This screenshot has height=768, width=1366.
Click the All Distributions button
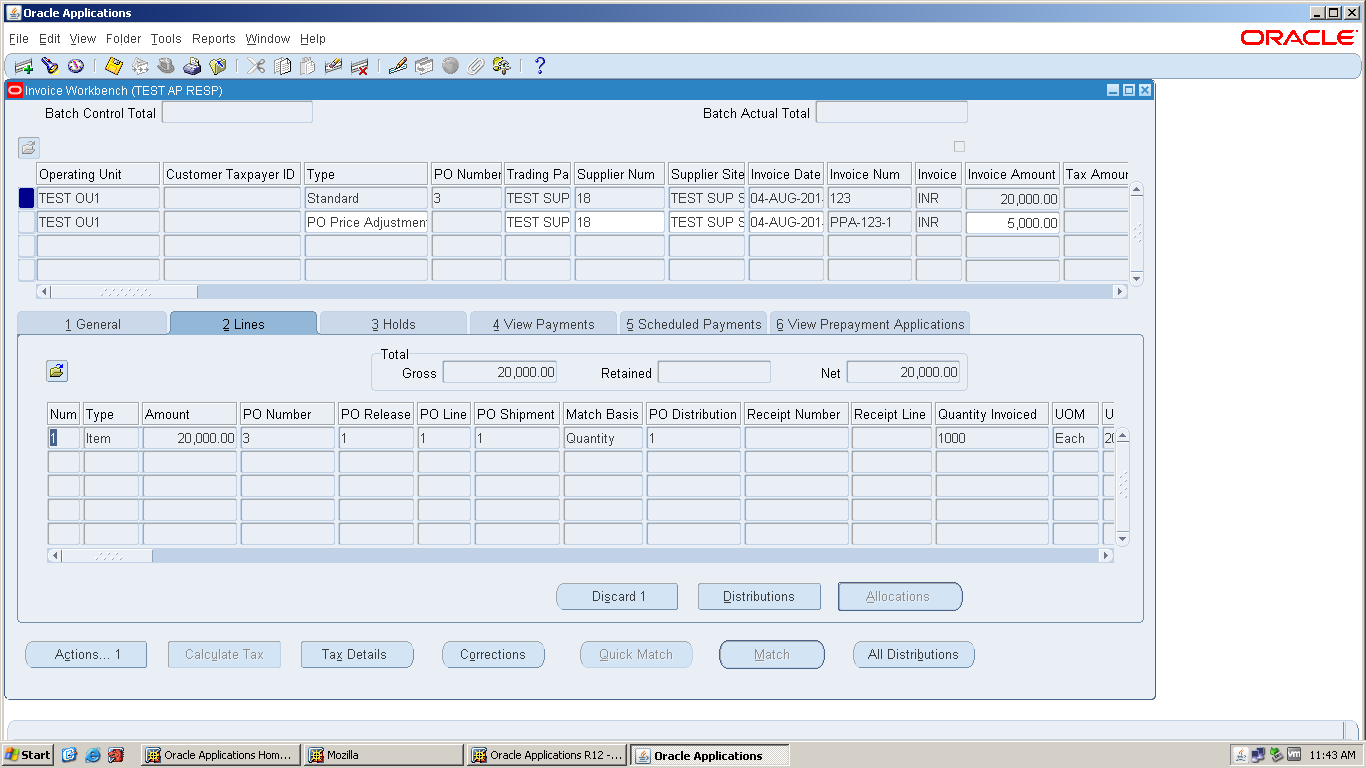913,654
